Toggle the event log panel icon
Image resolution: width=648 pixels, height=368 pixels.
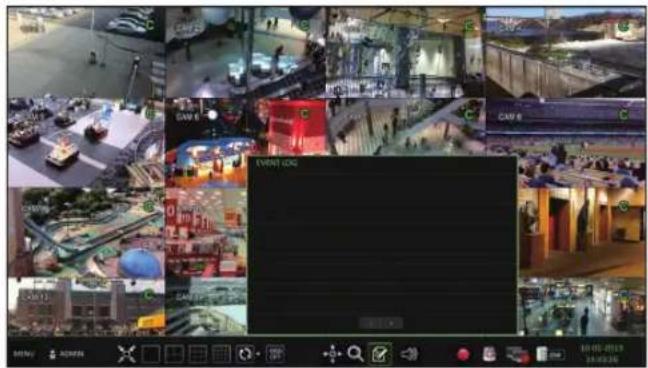(x=379, y=354)
